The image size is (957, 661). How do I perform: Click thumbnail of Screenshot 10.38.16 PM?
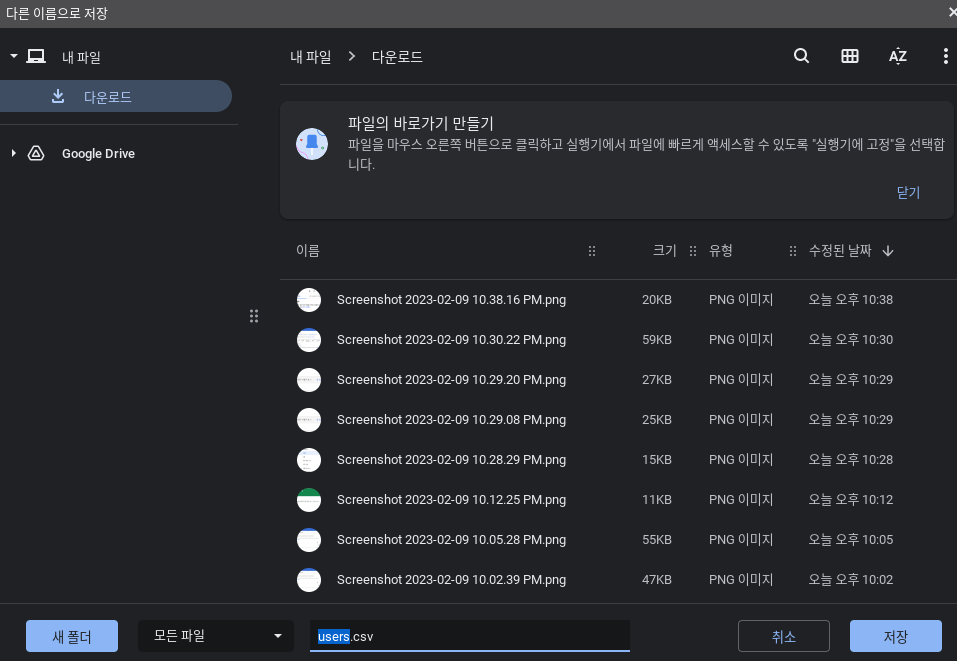click(x=309, y=300)
